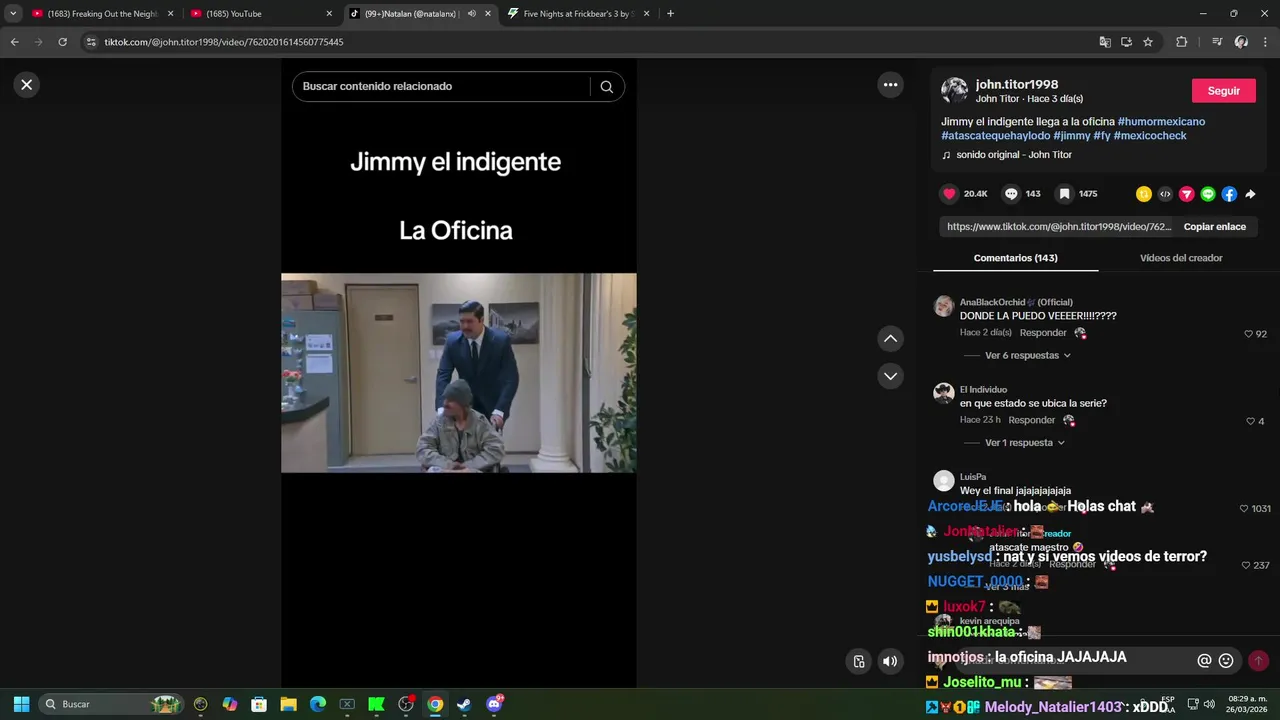Screen dimensions: 1280x720
Task: Post comment with the red arrow button
Action: click(1258, 661)
